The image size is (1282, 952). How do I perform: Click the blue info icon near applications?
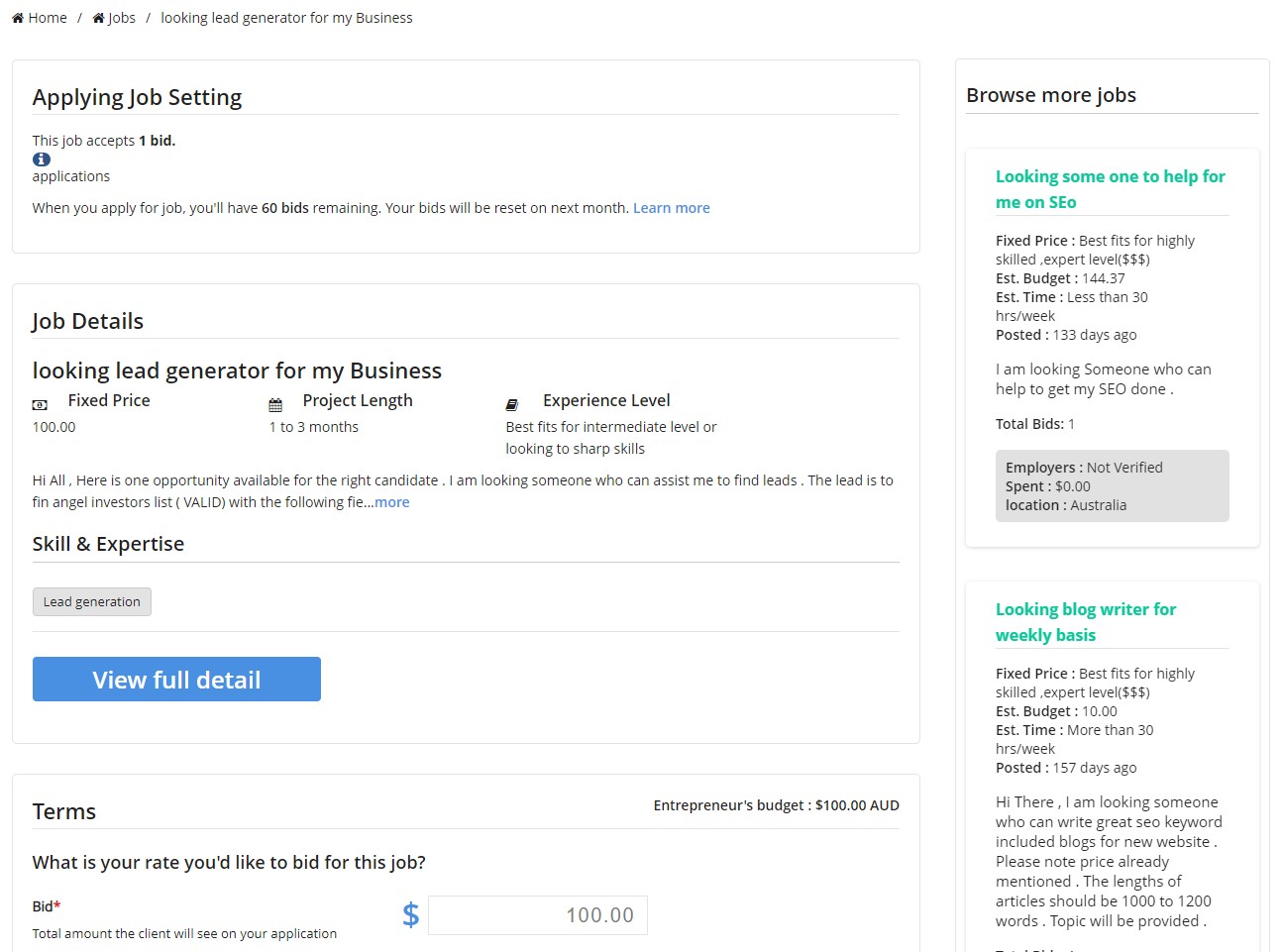click(x=42, y=159)
